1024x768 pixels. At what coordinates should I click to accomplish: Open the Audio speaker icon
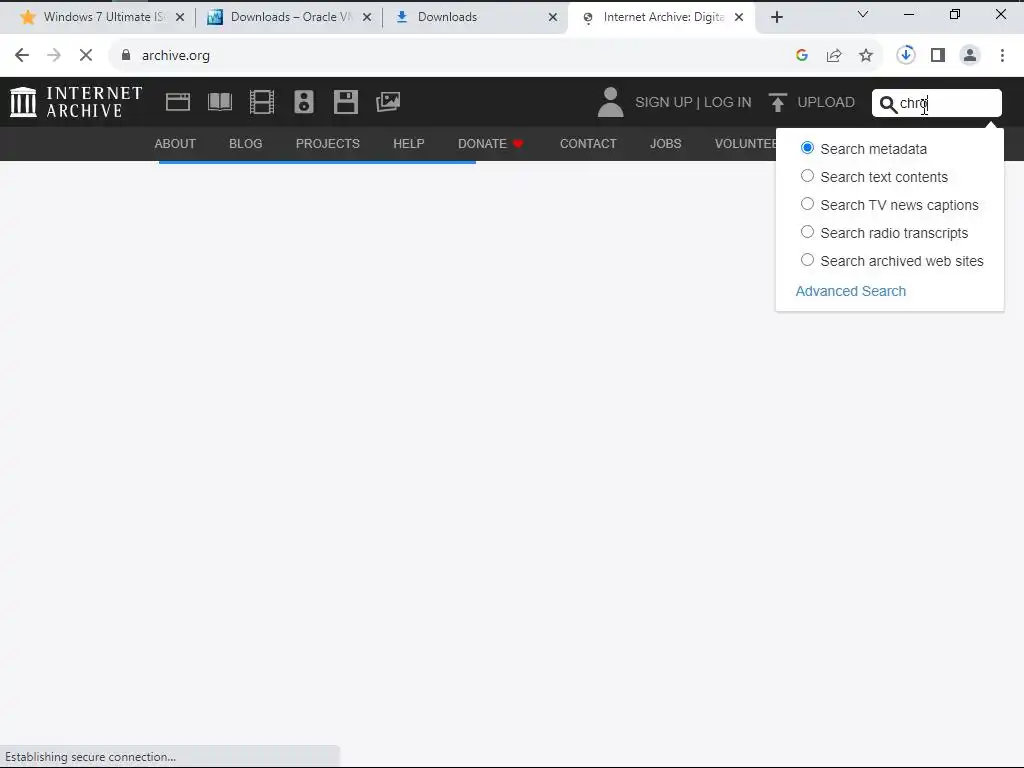(304, 102)
